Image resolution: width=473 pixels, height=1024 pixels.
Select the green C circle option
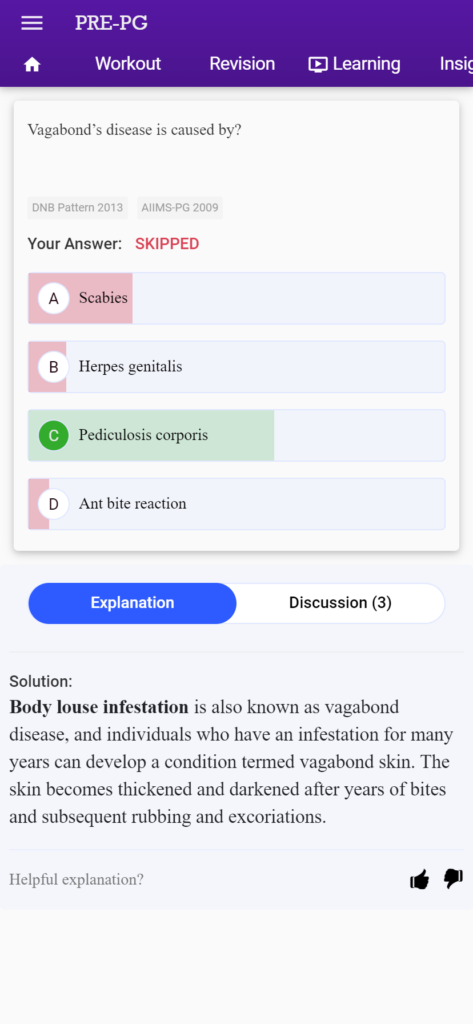coord(54,436)
